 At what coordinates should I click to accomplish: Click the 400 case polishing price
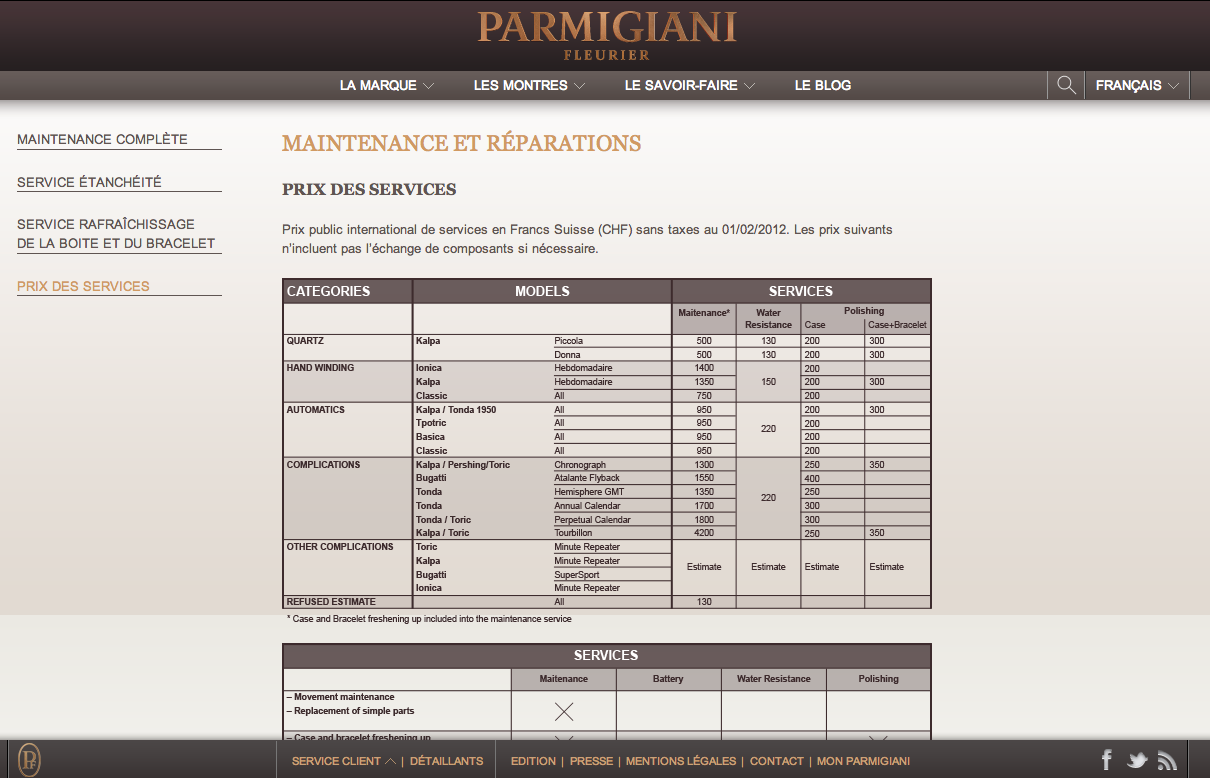click(812, 478)
